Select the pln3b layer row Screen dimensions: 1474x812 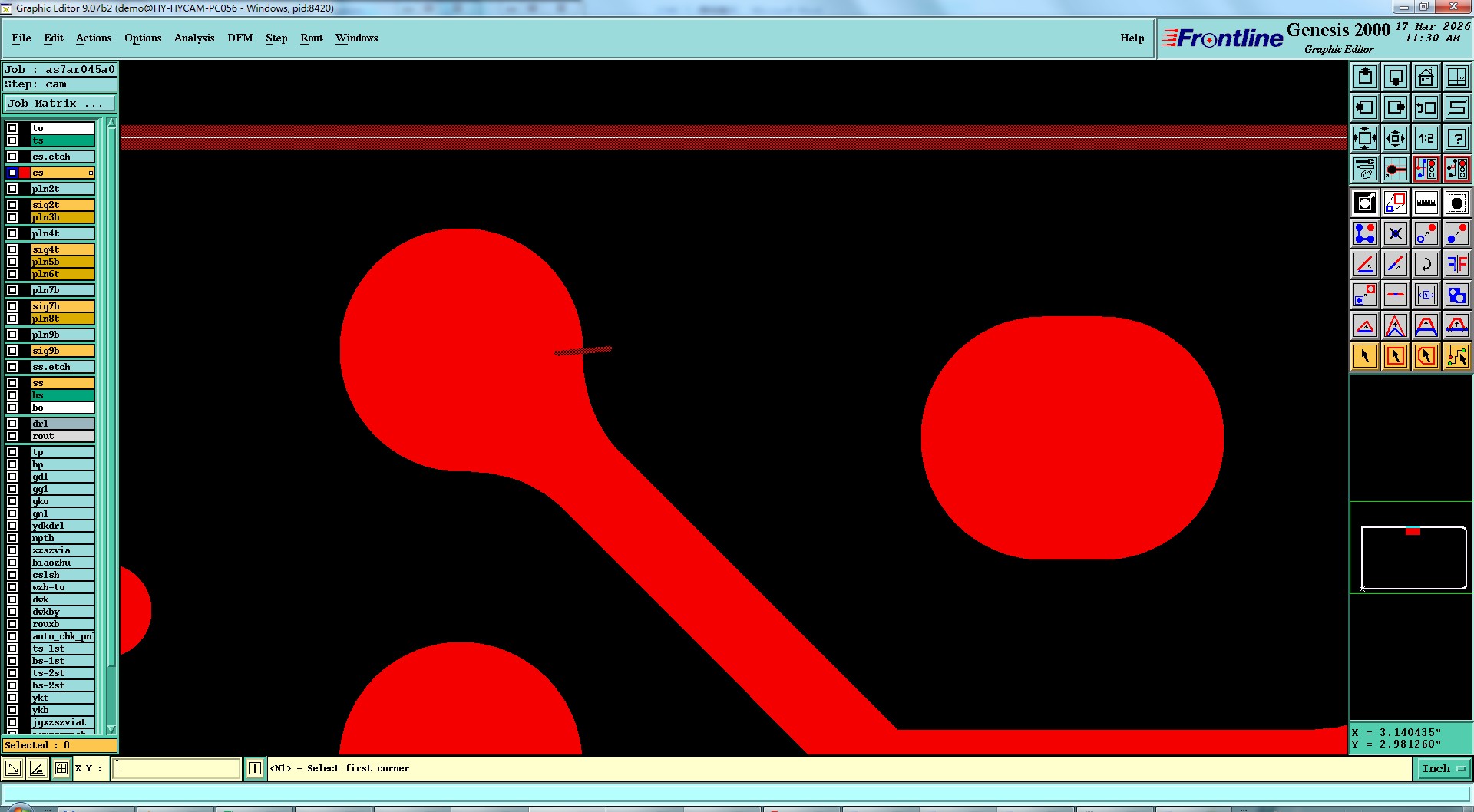pos(62,217)
